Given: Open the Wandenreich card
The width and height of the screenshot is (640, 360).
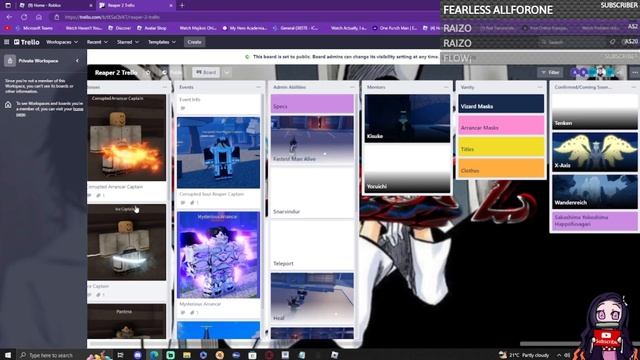Looking at the screenshot, I should (x=595, y=191).
